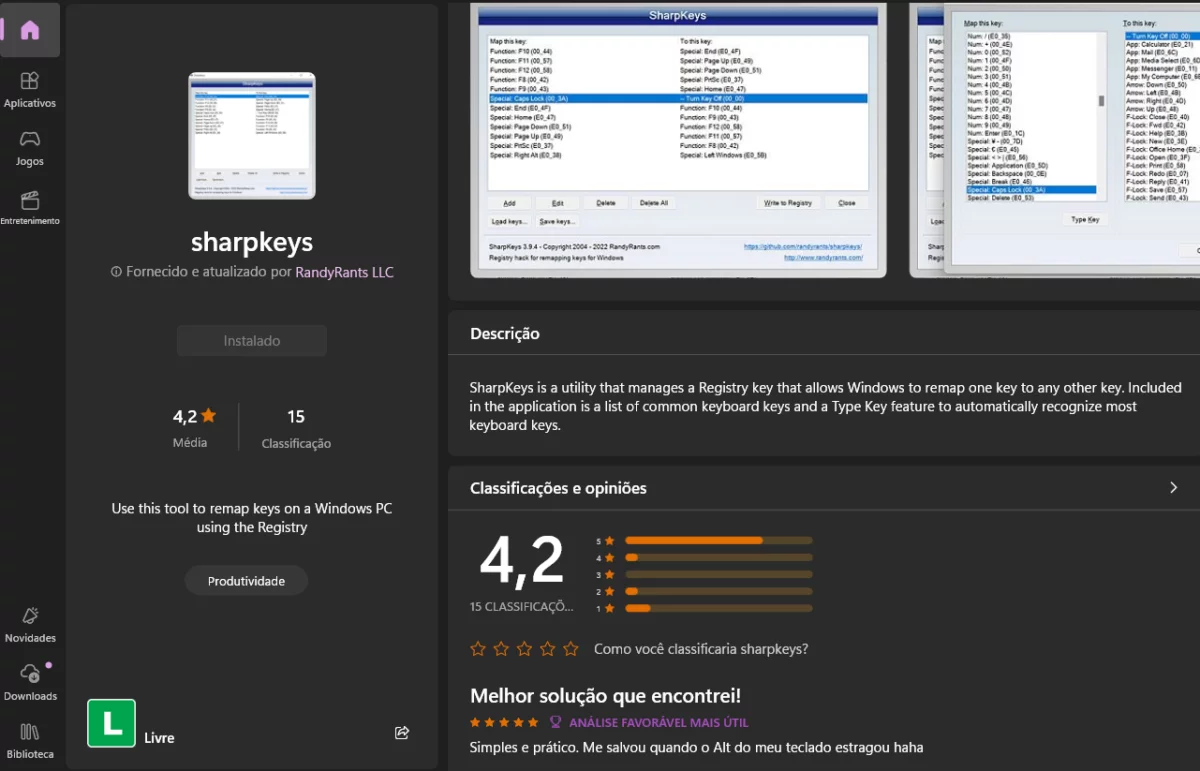Click the 5-star rating distribution bar

(x=718, y=540)
